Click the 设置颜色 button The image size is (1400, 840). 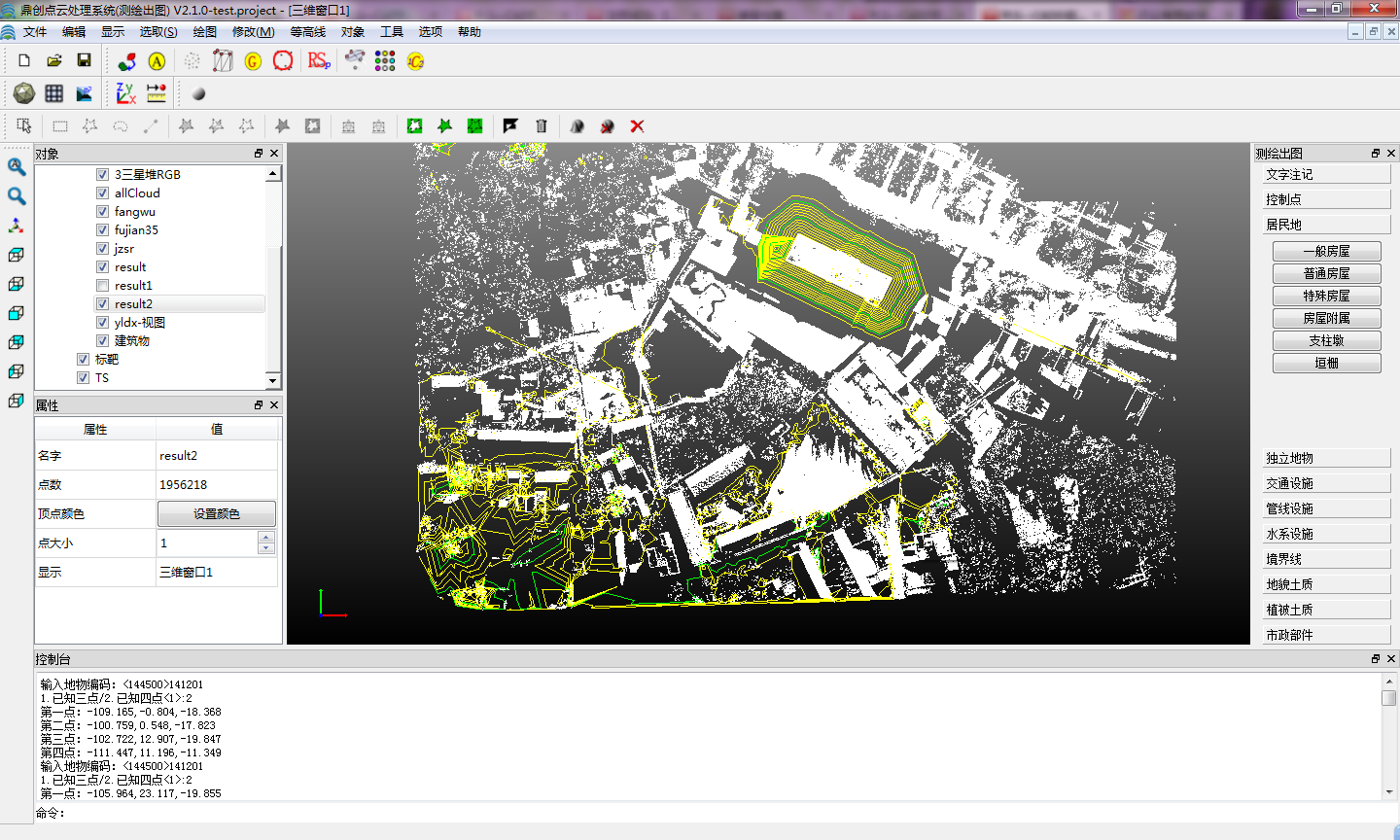click(216, 514)
